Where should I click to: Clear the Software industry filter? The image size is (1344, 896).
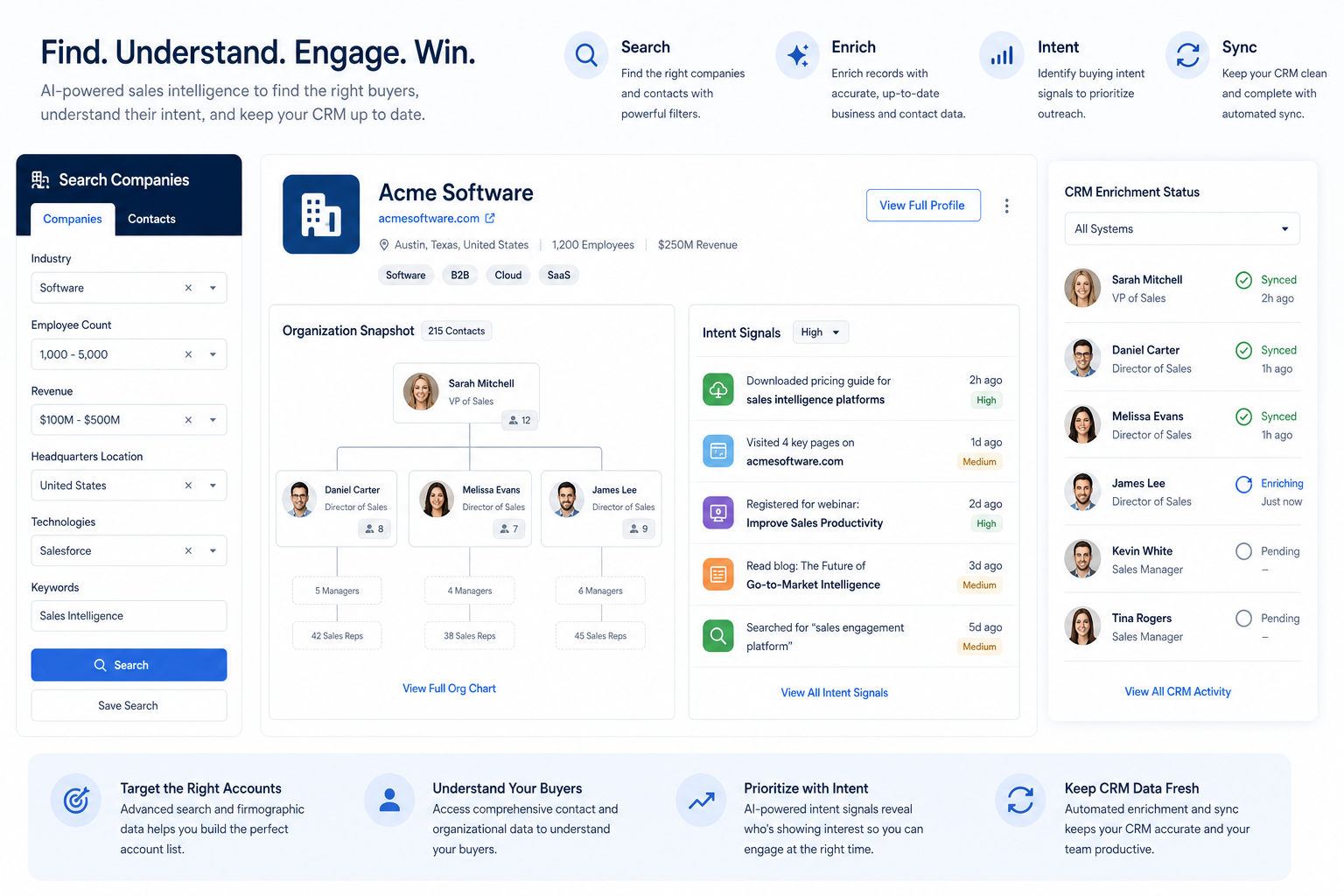point(188,288)
